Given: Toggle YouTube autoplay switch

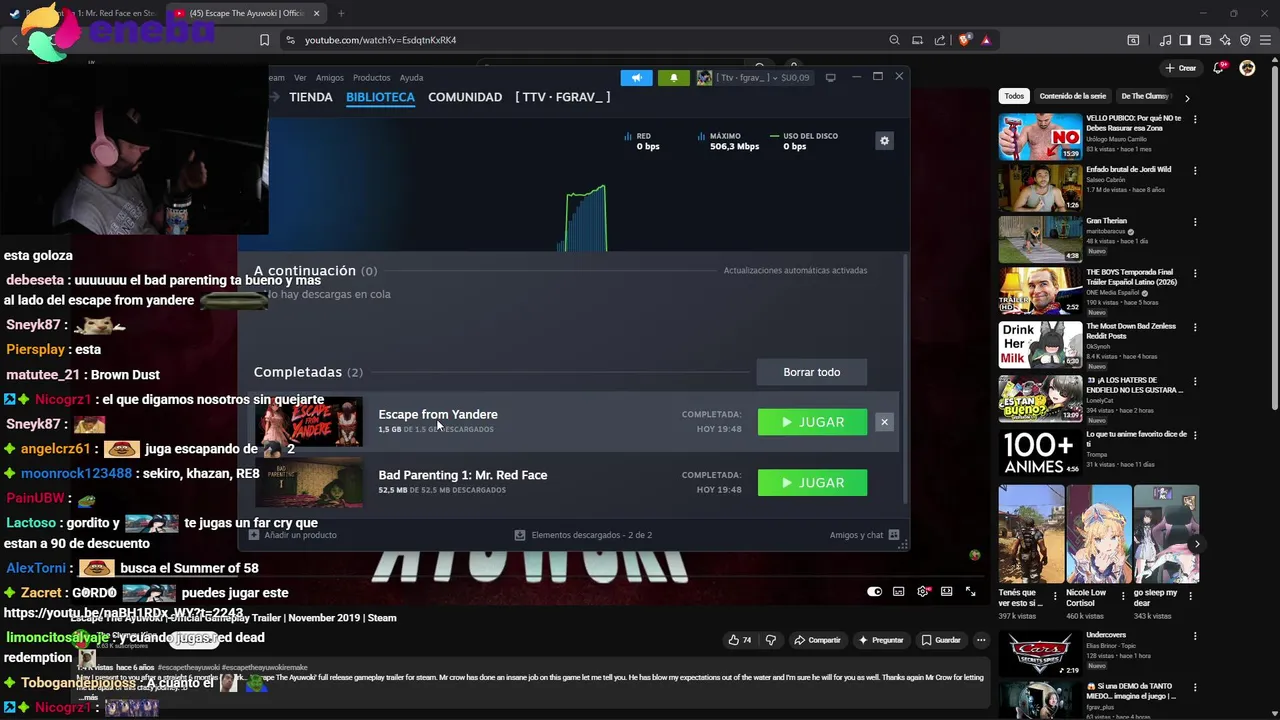Looking at the screenshot, I should click(x=875, y=592).
